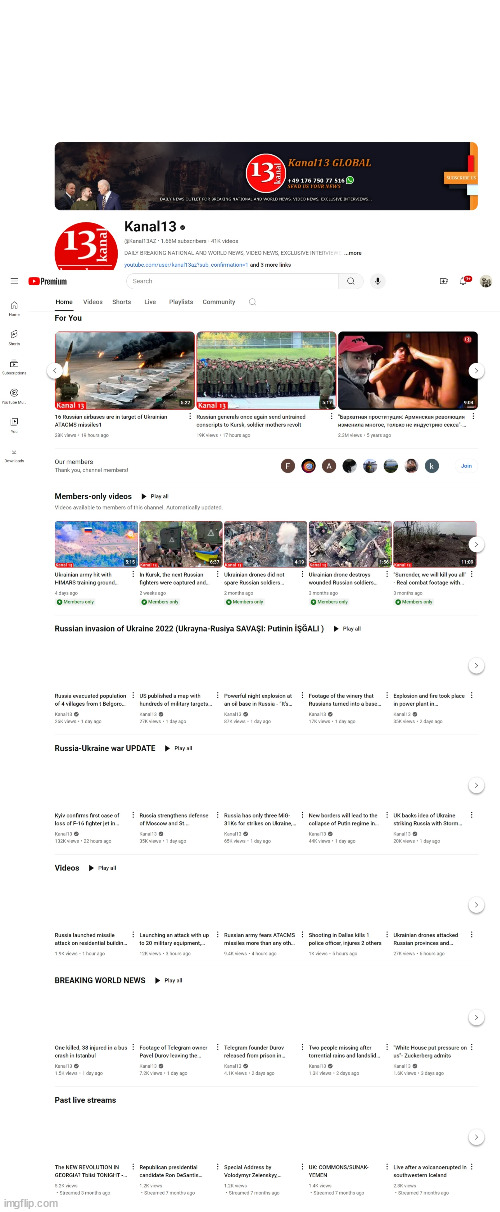Viewport: 500px width, 1212px height.
Task: Go to Home in sidebar
Action: (x=14, y=308)
